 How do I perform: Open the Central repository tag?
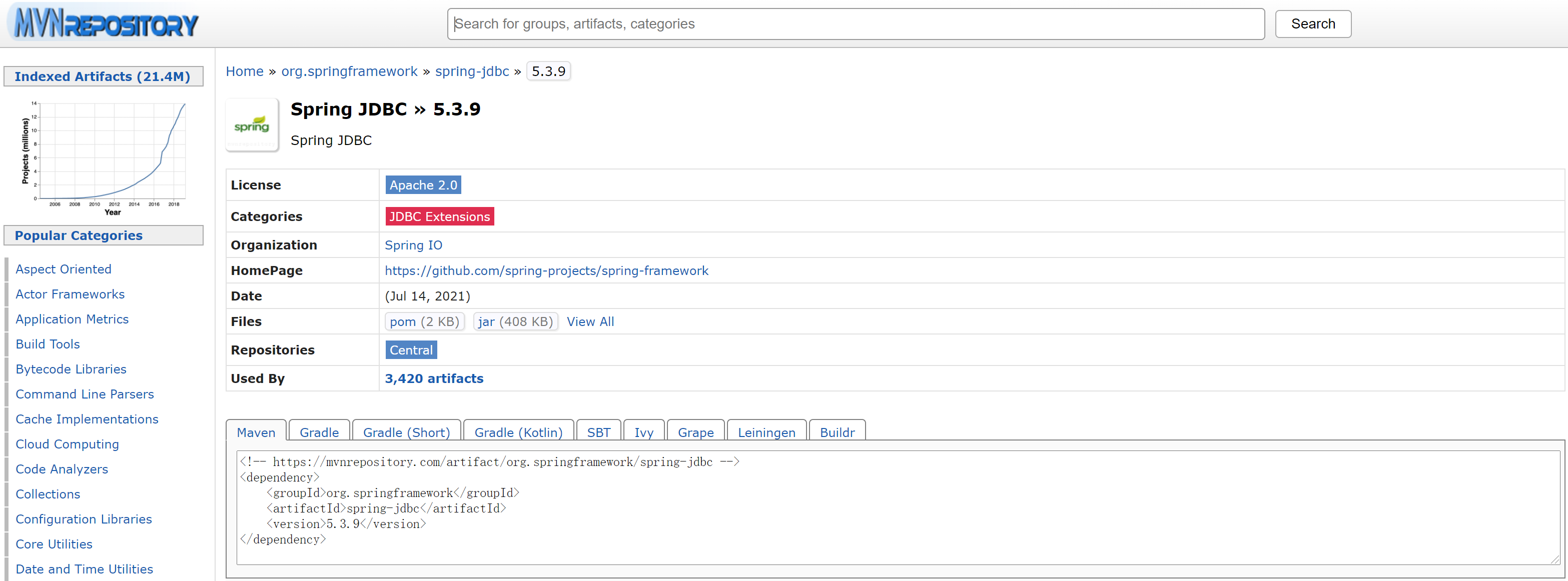411,350
